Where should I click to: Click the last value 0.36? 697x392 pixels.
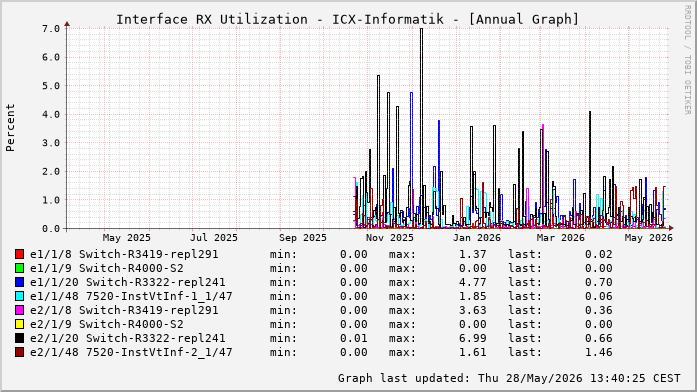pos(599,310)
